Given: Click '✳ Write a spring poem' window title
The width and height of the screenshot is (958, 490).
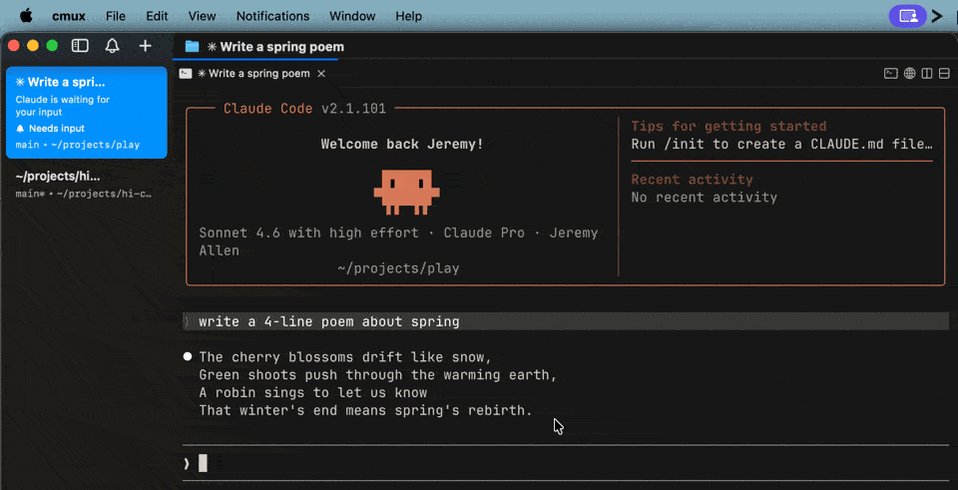Looking at the screenshot, I should coord(276,46).
